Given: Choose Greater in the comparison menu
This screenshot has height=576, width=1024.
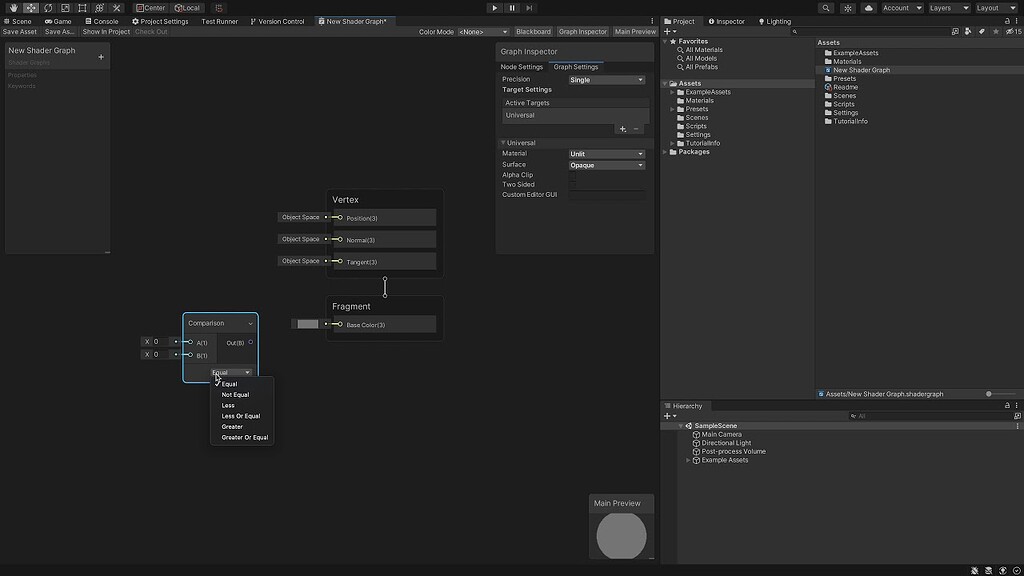Looking at the screenshot, I should (x=232, y=426).
